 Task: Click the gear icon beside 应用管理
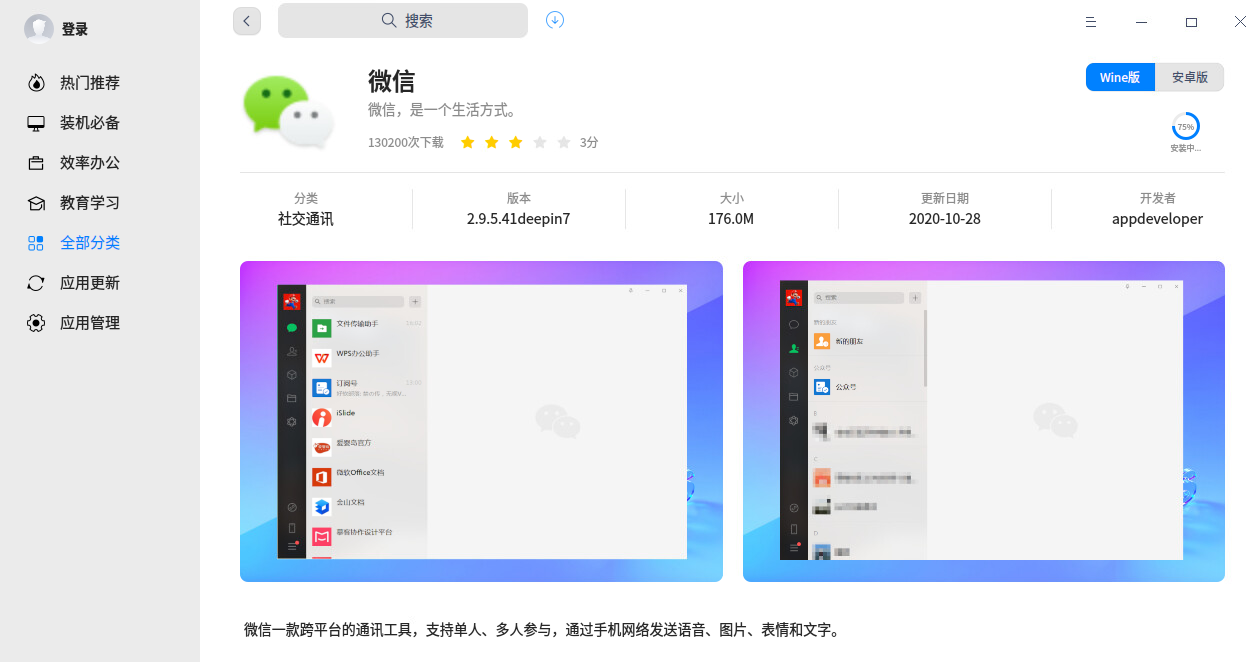[x=36, y=323]
